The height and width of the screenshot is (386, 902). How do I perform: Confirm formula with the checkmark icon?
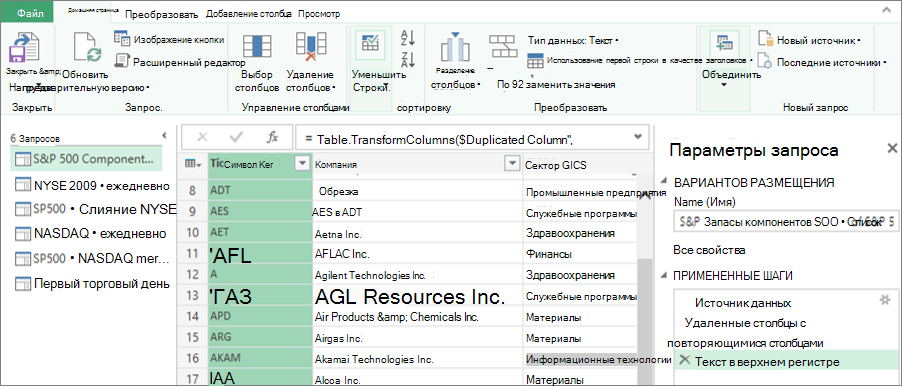click(x=236, y=137)
